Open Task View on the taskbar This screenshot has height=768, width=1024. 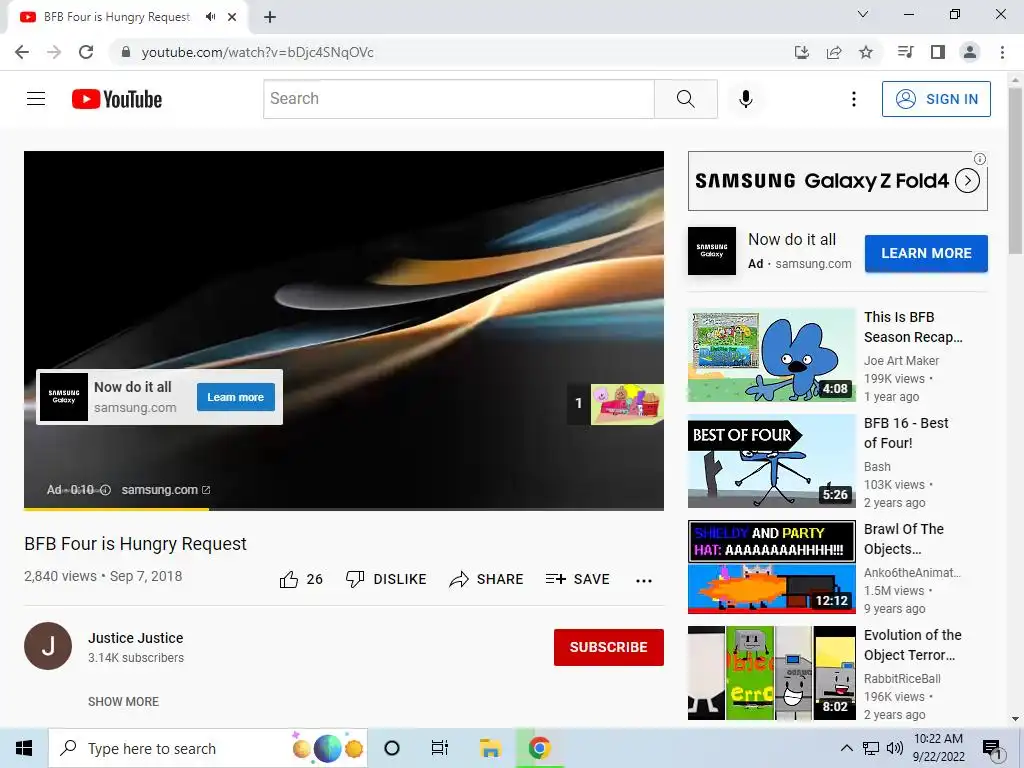click(x=440, y=748)
